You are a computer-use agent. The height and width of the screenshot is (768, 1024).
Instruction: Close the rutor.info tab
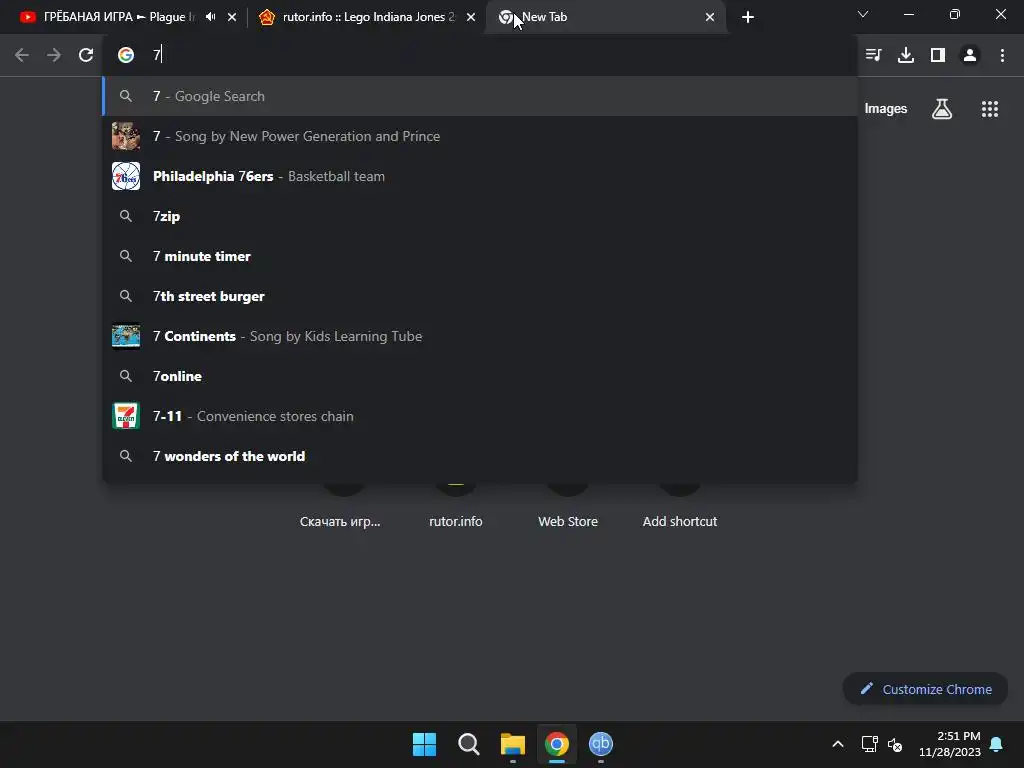click(471, 17)
